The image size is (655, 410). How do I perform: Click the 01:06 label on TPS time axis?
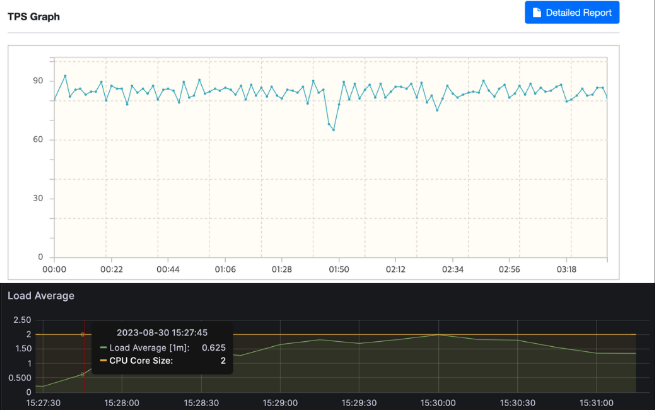(x=225, y=269)
